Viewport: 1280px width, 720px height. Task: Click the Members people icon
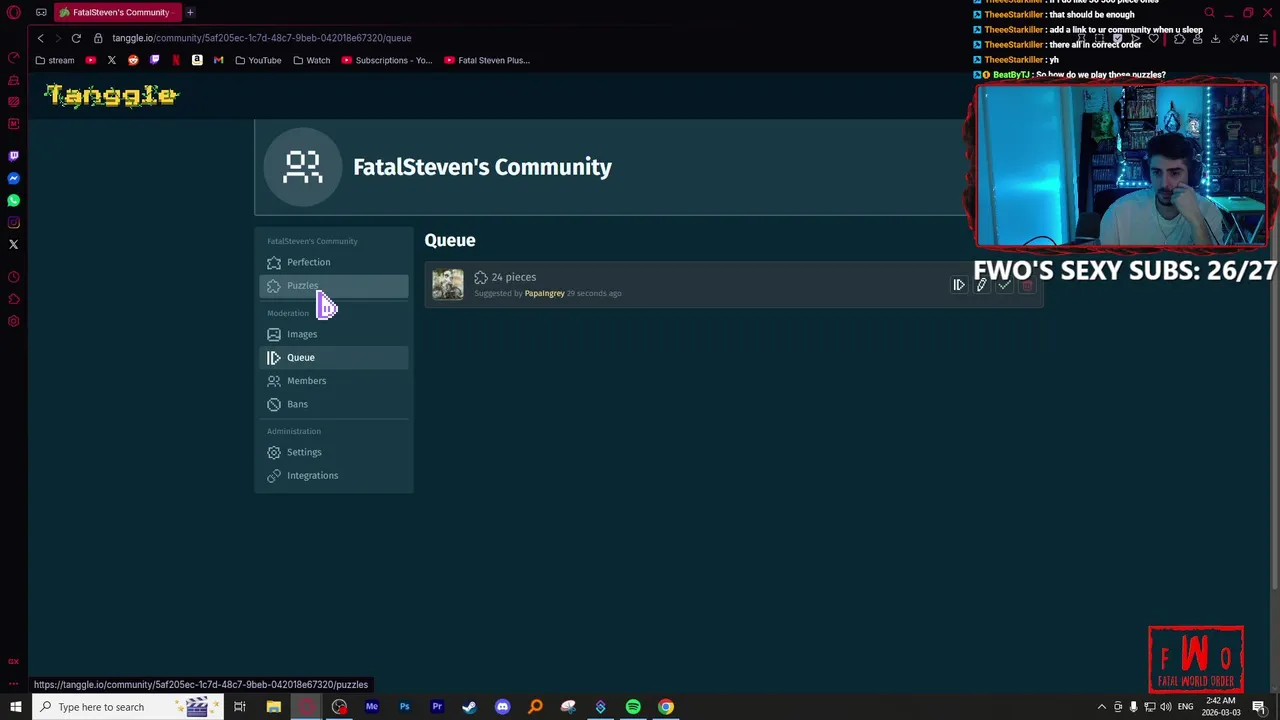[274, 381]
